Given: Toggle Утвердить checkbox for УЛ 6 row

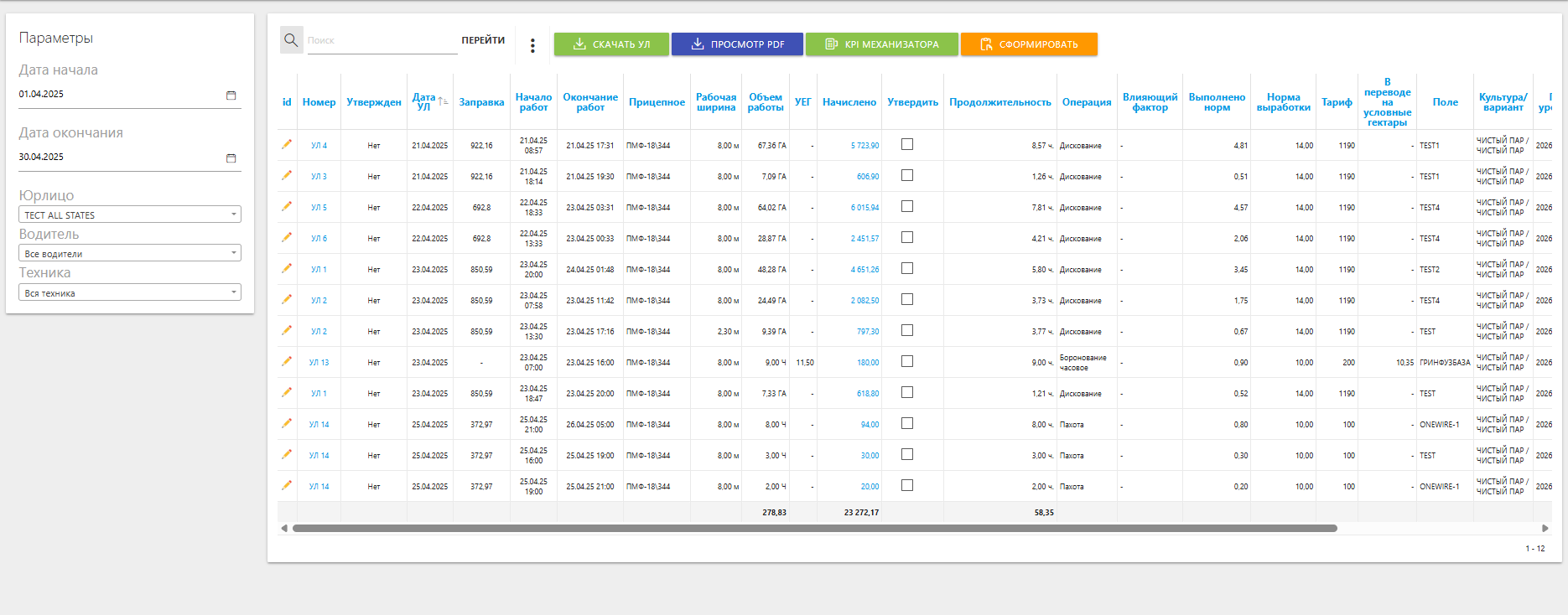Looking at the screenshot, I should [x=906, y=238].
